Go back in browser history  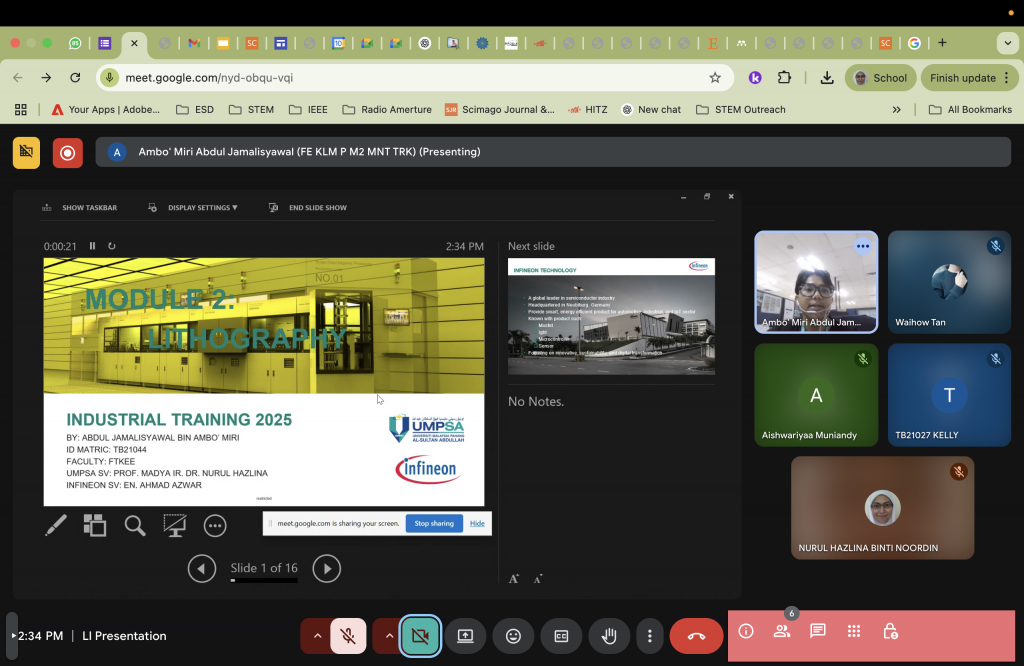pos(18,78)
